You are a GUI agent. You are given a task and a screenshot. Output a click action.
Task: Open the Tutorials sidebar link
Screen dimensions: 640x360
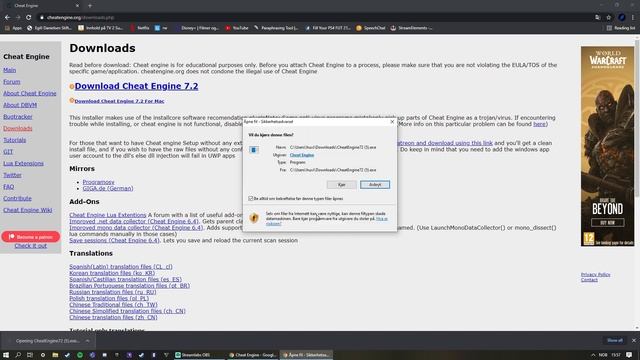(x=14, y=140)
